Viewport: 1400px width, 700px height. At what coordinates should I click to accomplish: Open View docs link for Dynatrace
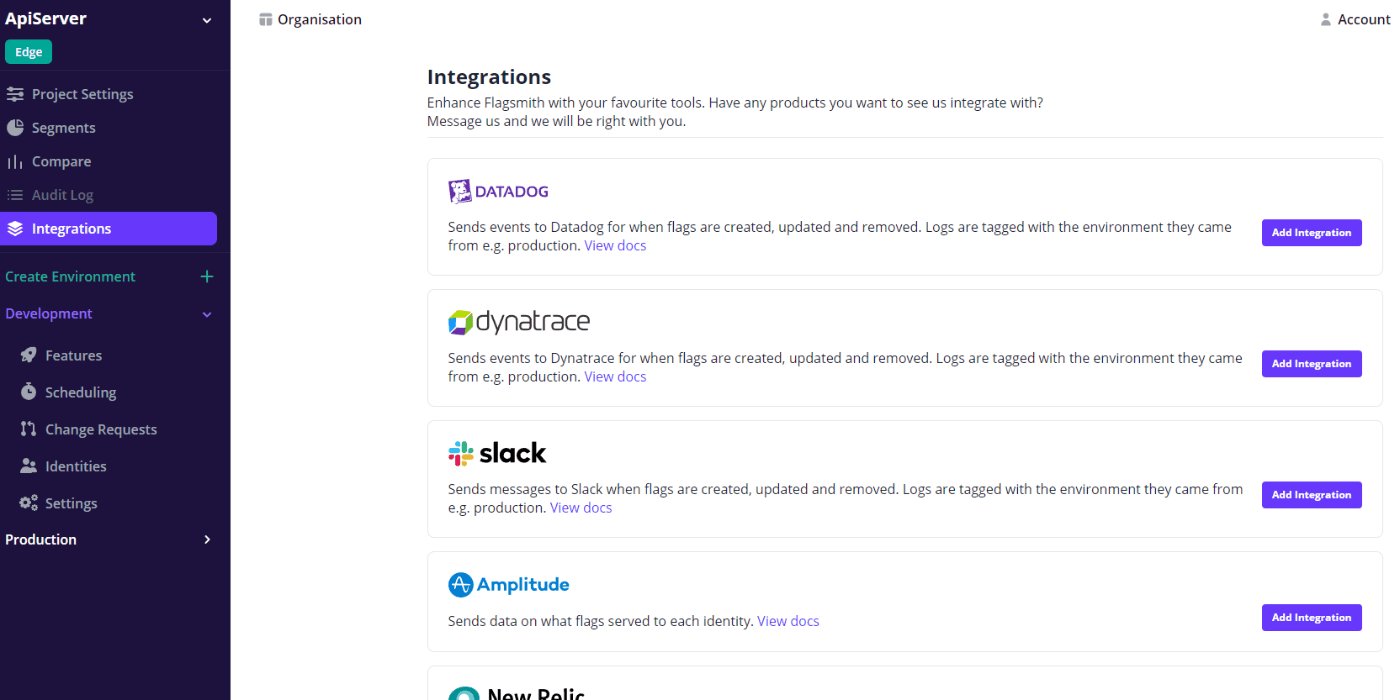[x=615, y=377]
